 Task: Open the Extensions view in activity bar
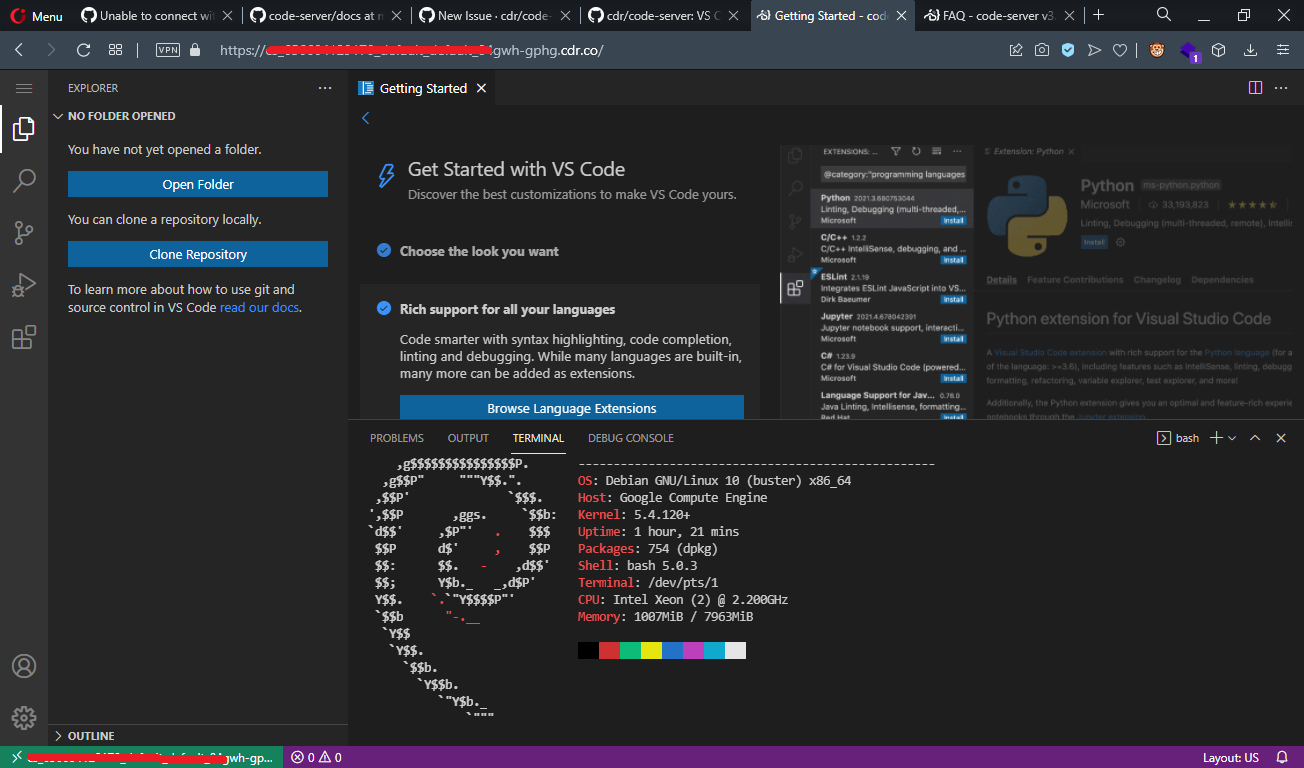click(24, 338)
